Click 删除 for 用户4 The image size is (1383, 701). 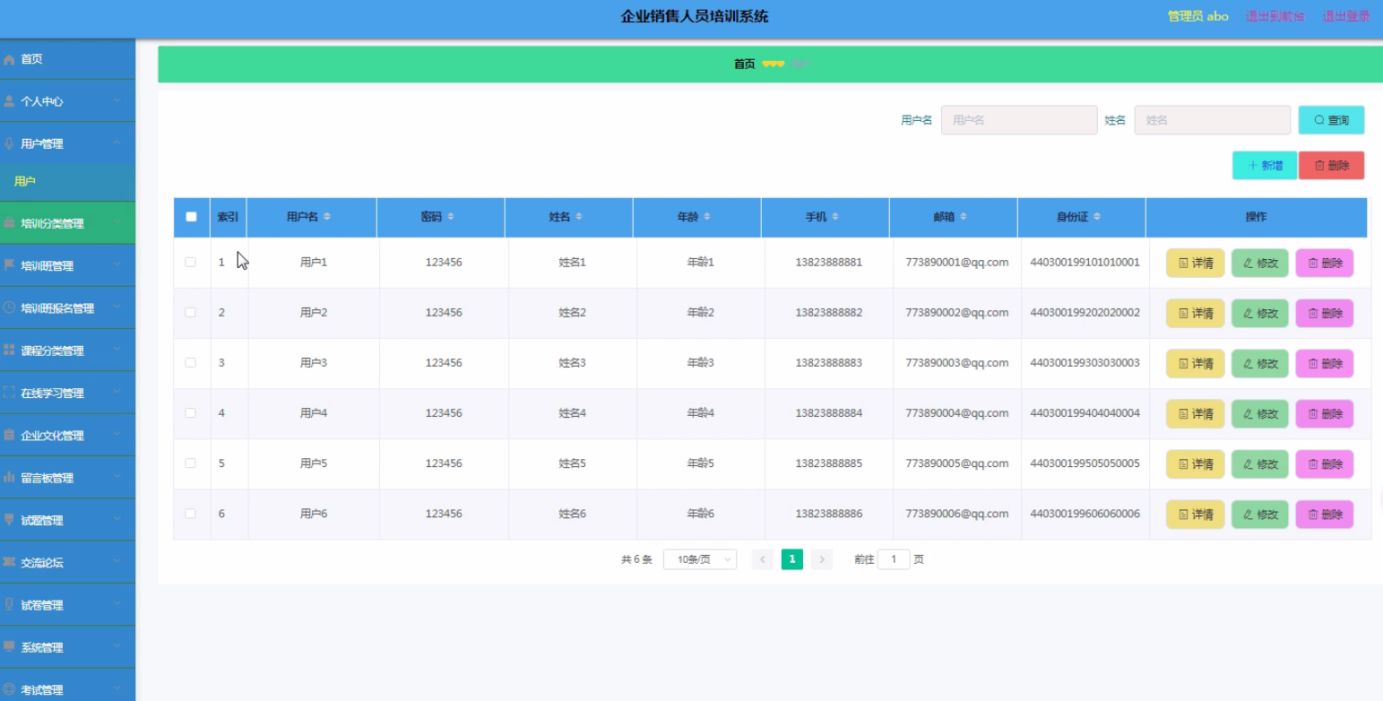pos(1324,414)
